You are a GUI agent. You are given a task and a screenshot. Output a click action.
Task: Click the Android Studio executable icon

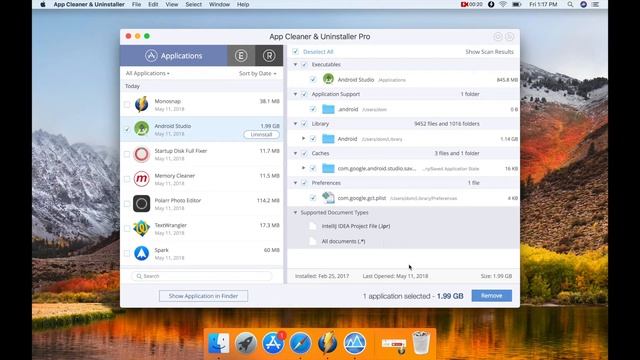click(x=328, y=79)
